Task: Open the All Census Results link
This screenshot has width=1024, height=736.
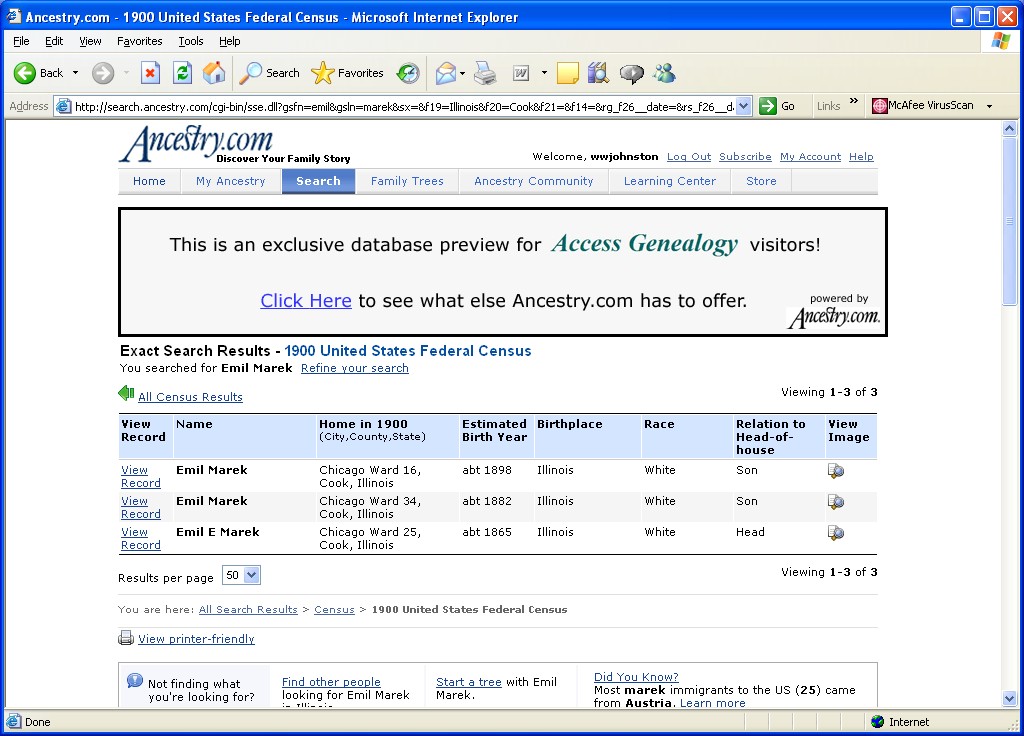Action: tap(190, 397)
